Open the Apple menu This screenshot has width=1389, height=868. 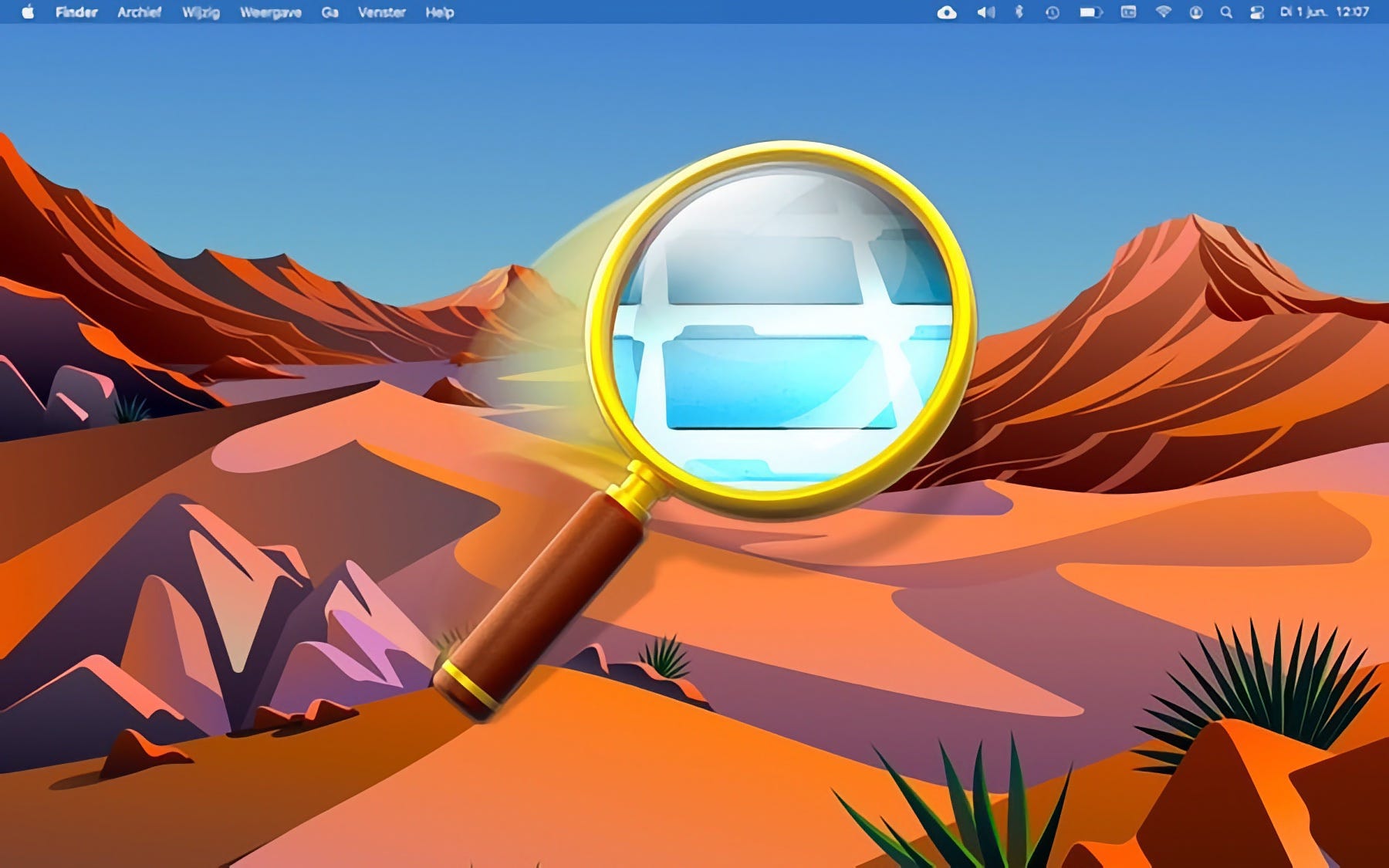28,12
